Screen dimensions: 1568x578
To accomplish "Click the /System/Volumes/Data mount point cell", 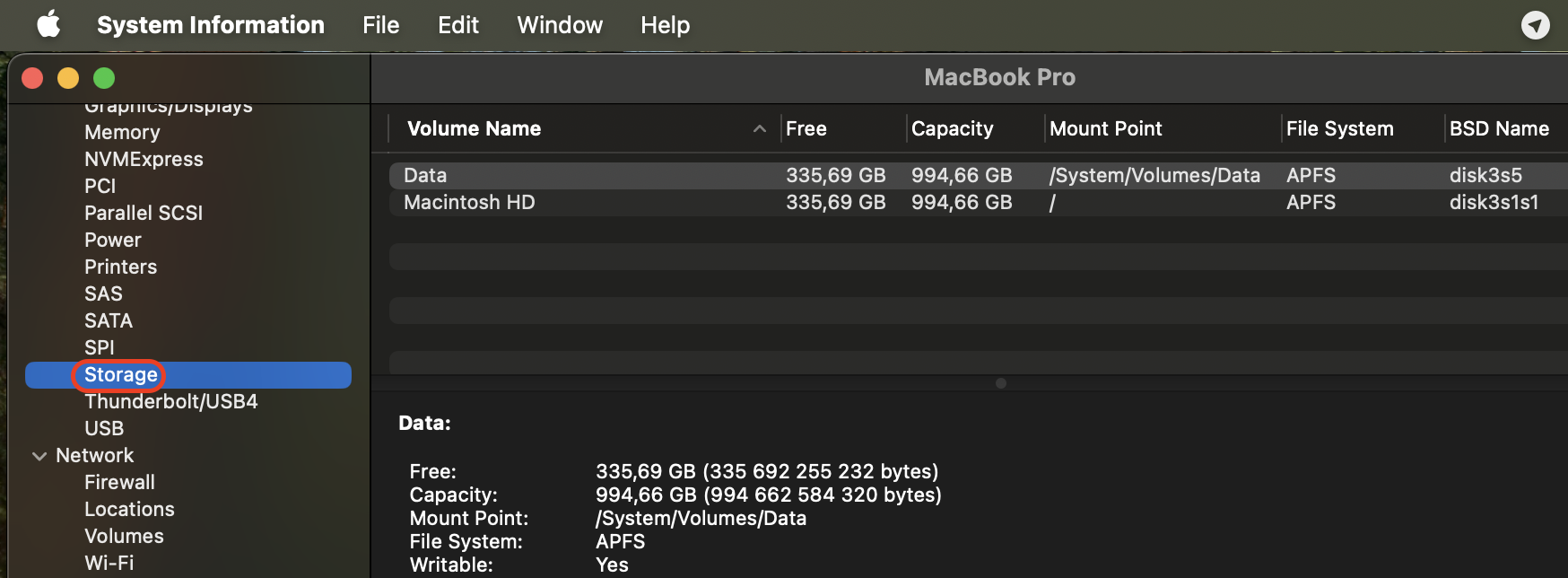I will pyautogui.click(x=1154, y=175).
